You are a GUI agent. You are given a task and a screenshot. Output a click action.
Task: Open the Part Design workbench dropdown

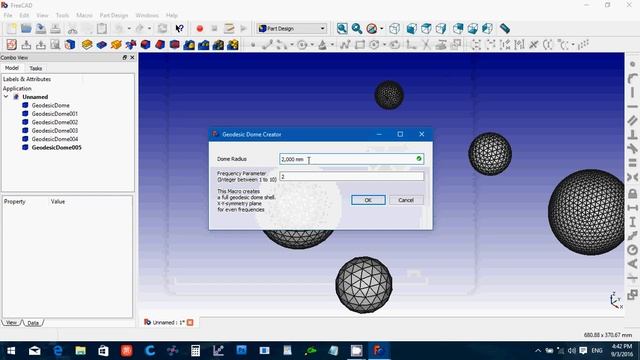[291, 29]
